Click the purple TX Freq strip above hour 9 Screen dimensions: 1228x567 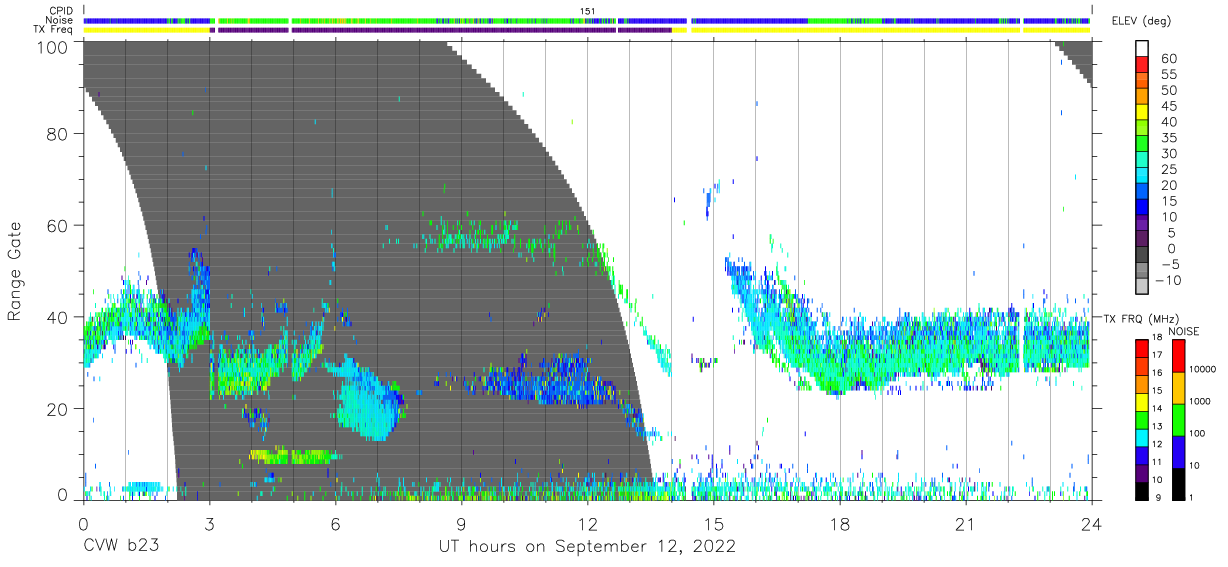click(x=461, y=30)
